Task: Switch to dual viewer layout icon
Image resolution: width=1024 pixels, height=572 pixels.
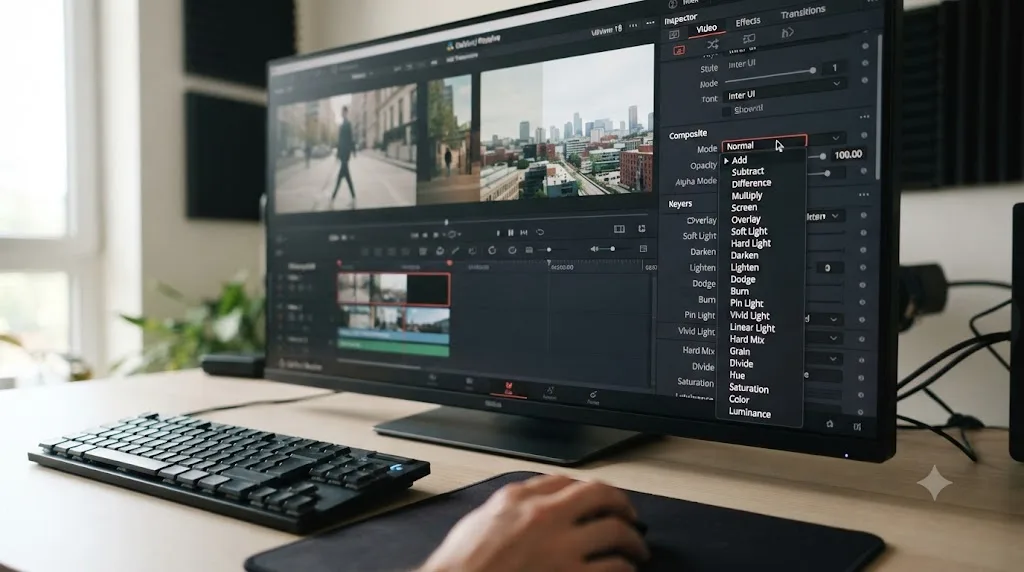Action: pyautogui.click(x=619, y=229)
